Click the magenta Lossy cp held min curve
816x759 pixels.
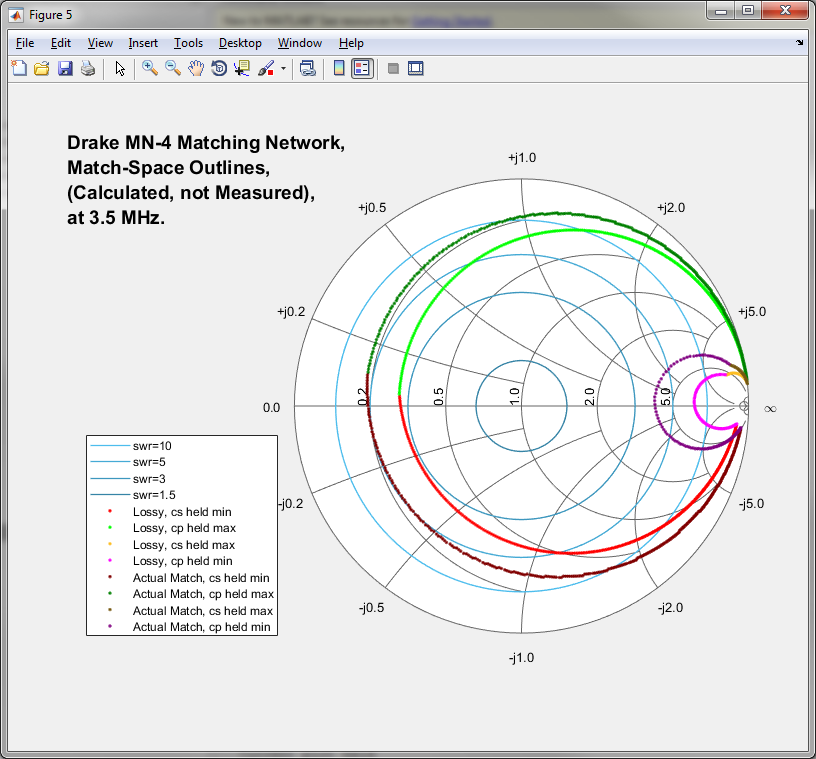coord(696,401)
